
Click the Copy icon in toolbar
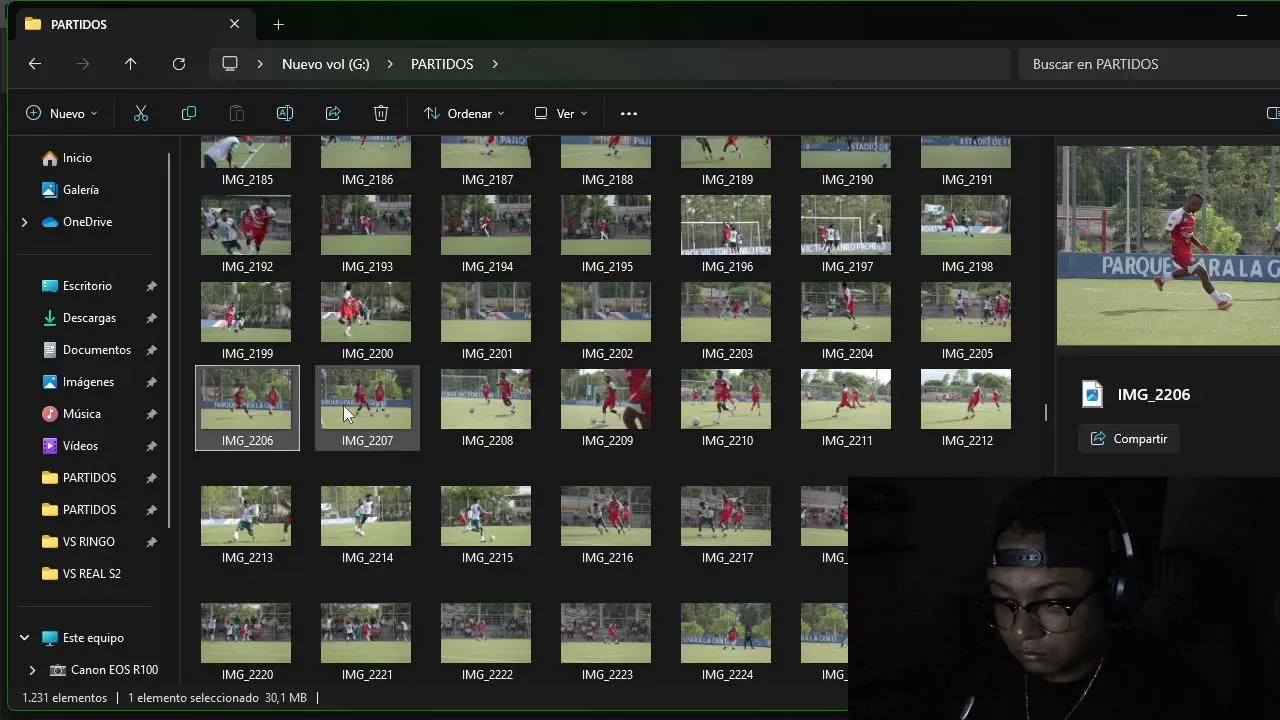189,113
